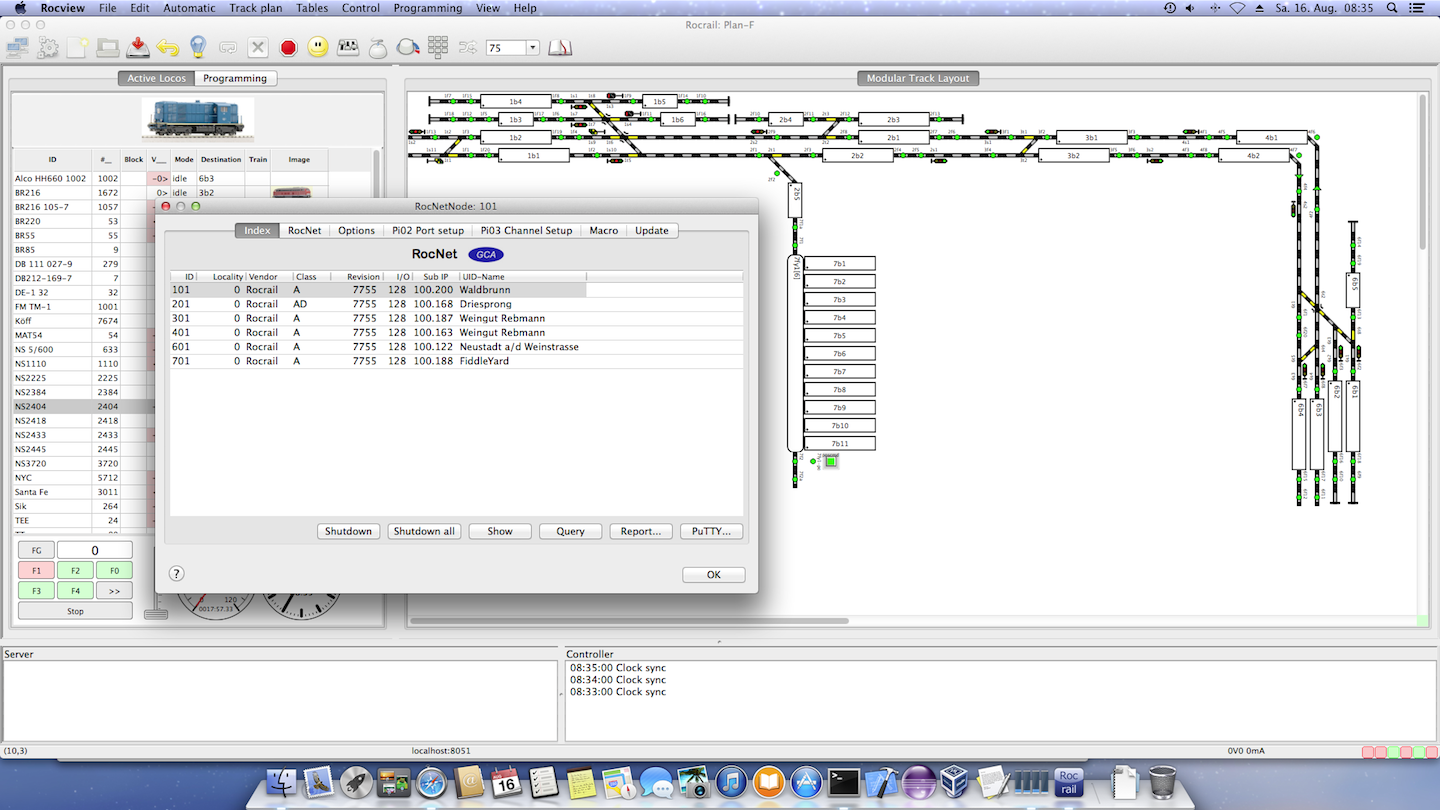Expand function group with the >> button
The width and height of the screenshot is (1440, 810).
tap(114, 591)
